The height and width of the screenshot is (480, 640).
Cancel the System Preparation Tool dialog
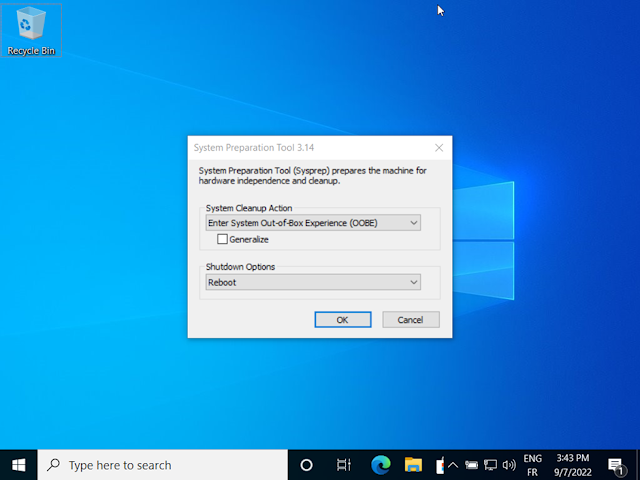(x=411, y=320)
